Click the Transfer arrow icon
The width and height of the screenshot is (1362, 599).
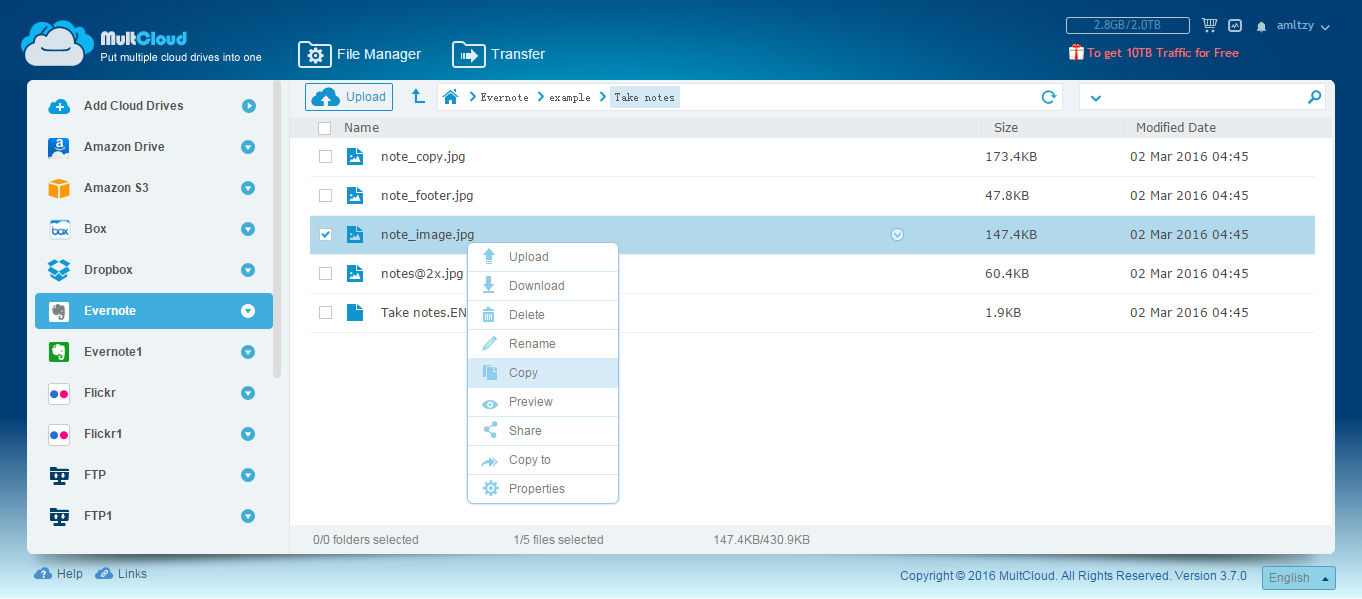coord(469,55)
